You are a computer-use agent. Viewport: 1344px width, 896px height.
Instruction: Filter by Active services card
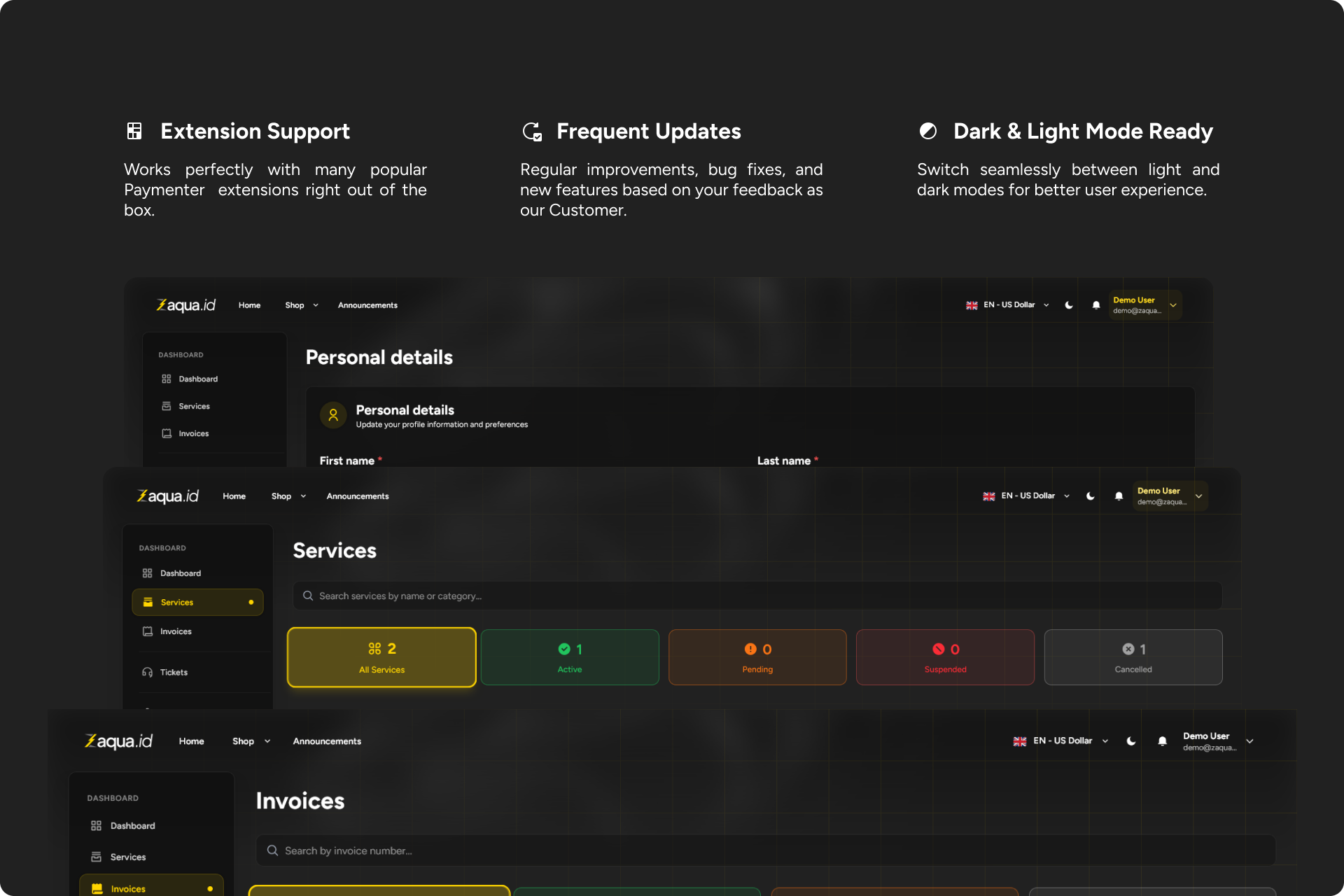[x=570, y=657]
